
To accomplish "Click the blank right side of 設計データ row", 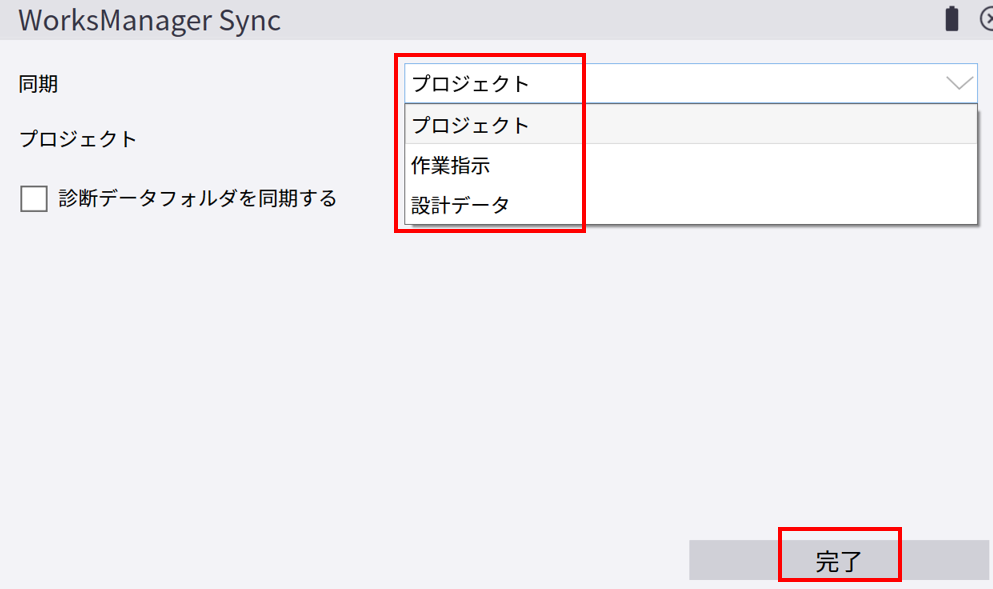I will (780, 205).
